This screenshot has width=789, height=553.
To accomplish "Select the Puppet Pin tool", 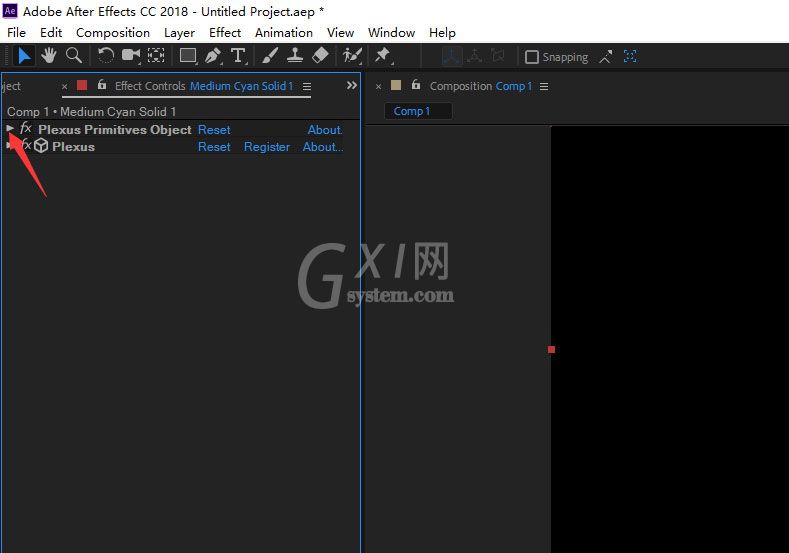I will [x=383, y=55].
